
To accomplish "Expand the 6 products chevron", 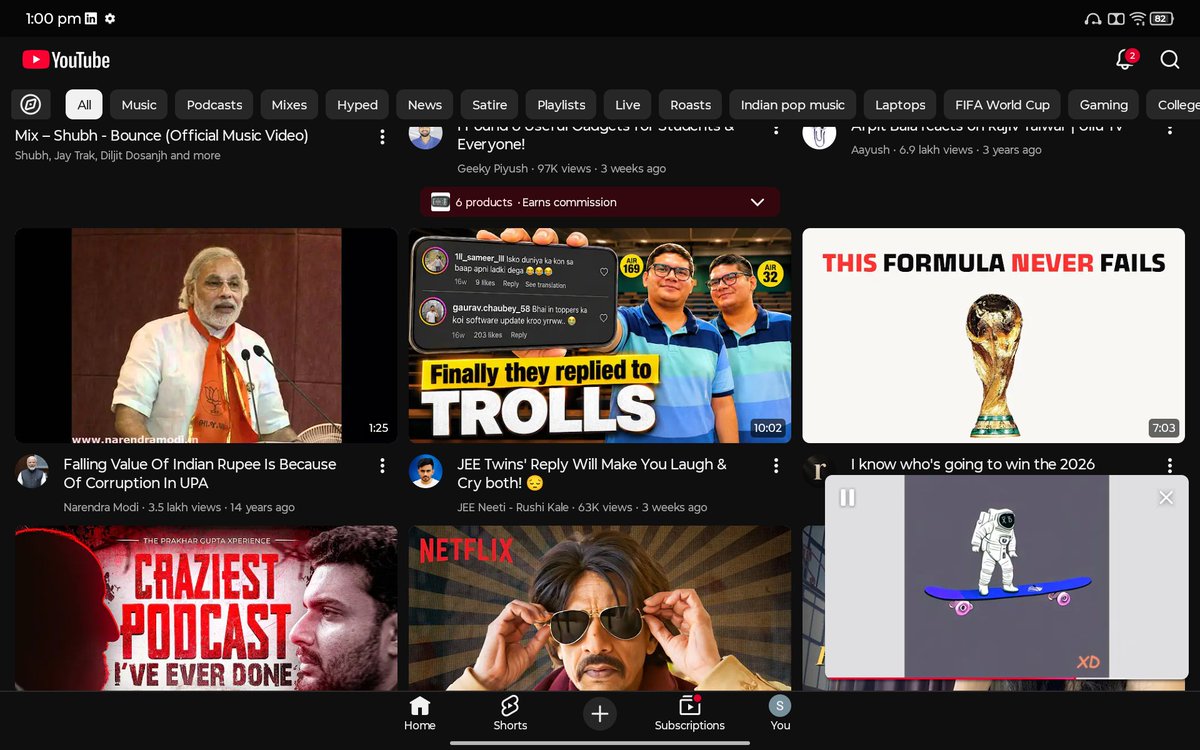I will pos(757,202).
